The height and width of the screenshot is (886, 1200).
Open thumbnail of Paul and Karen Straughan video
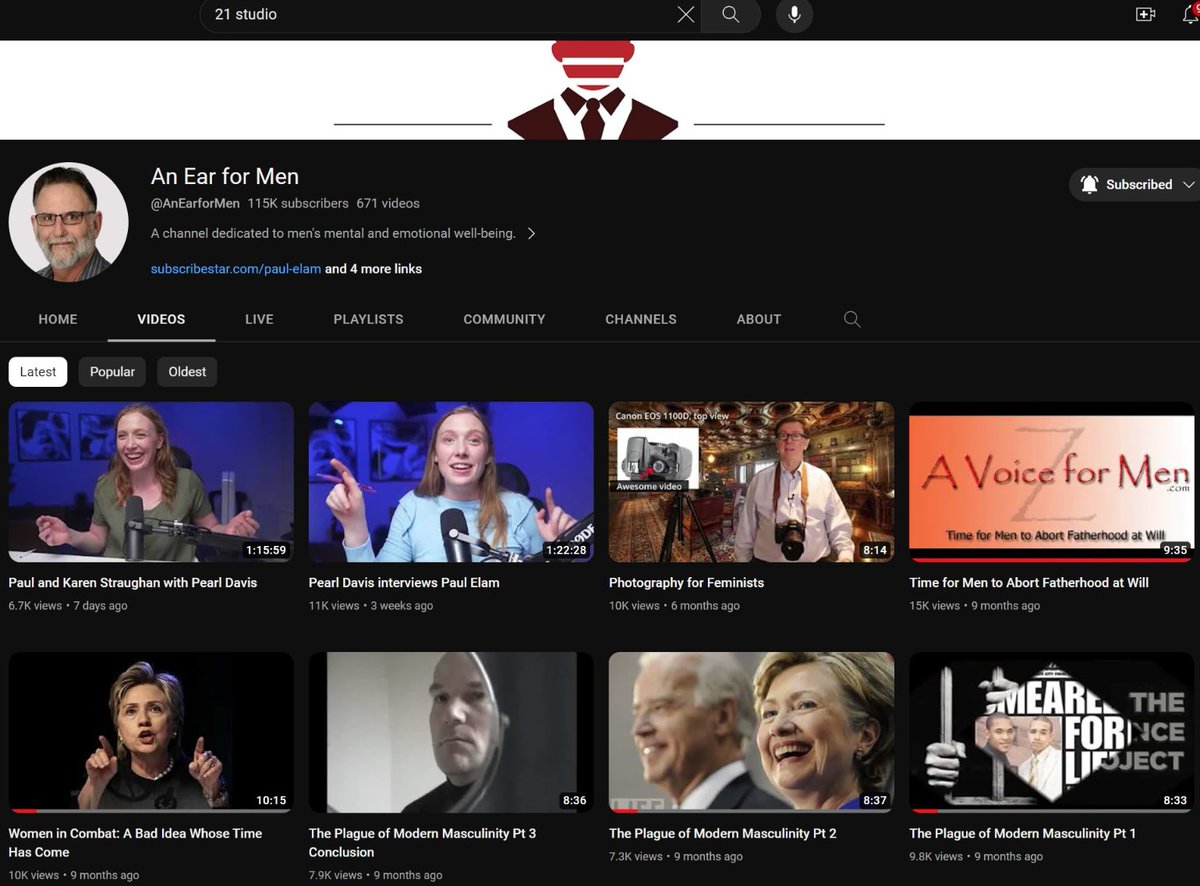tap(151, 482)
